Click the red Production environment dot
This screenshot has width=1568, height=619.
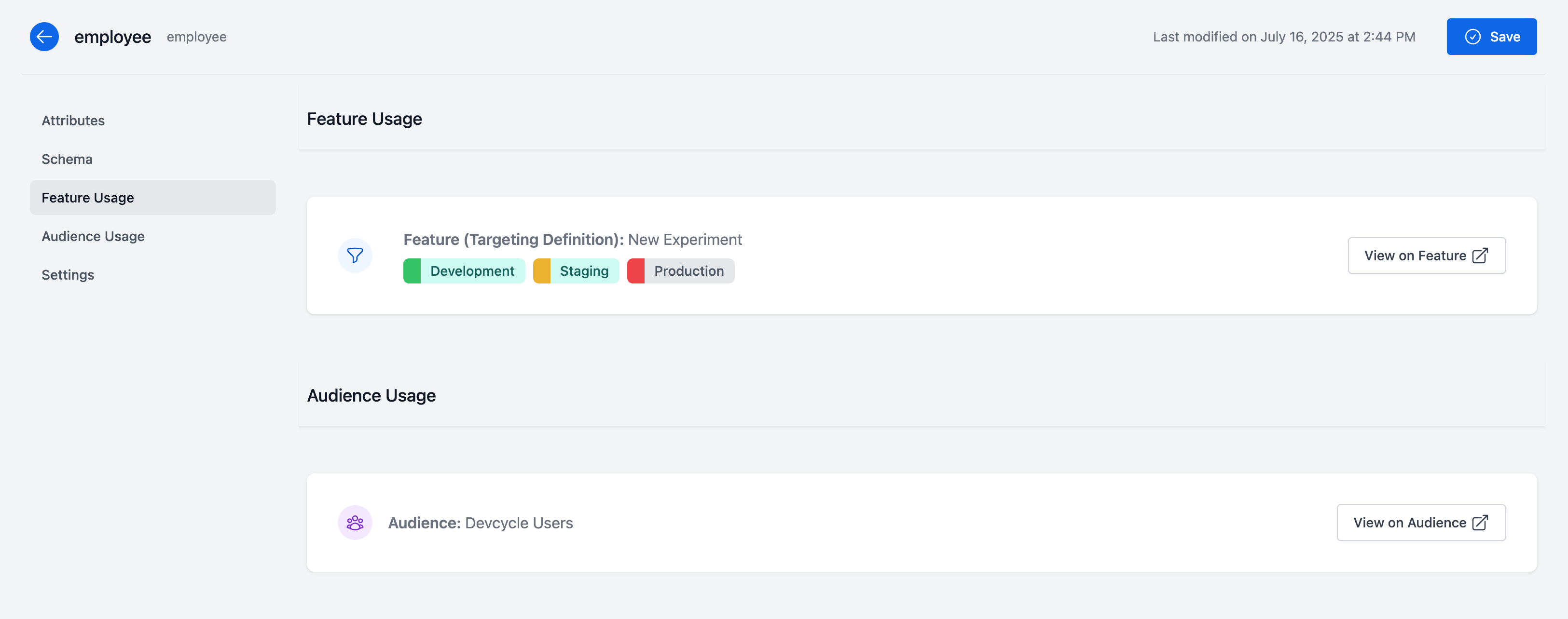pos(637,270)
